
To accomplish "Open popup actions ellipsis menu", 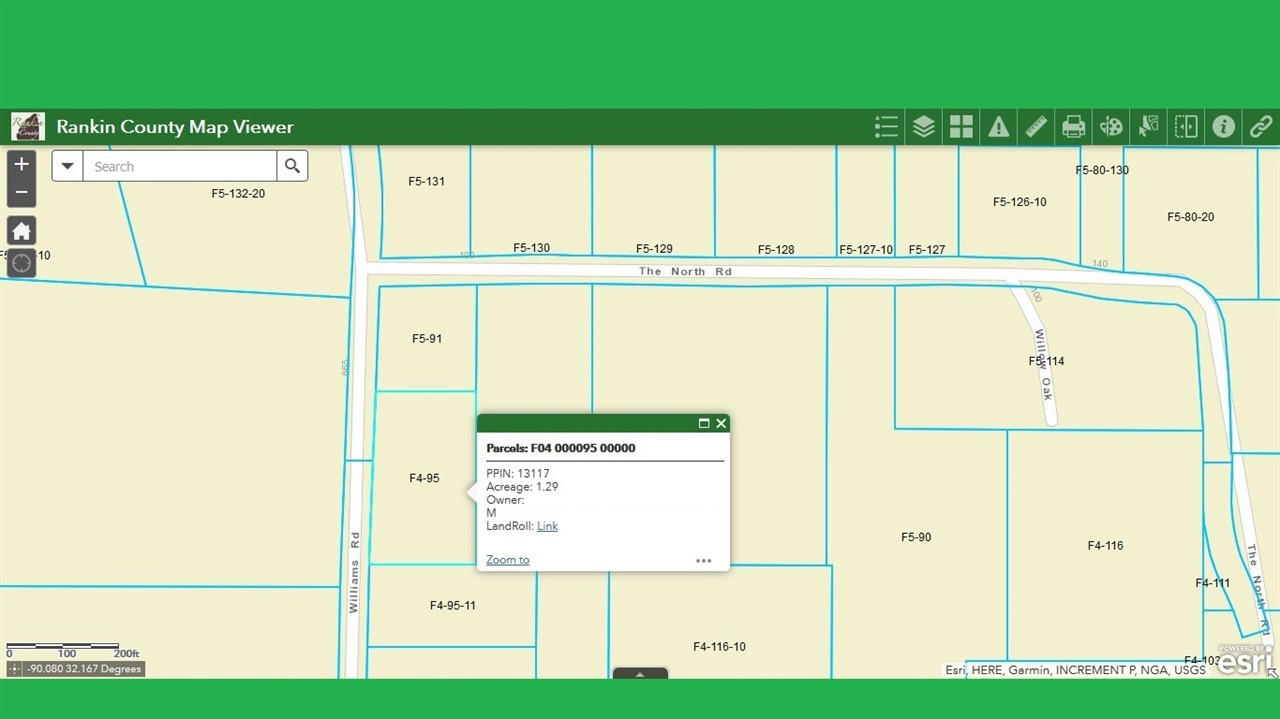I will pos(704,561).
